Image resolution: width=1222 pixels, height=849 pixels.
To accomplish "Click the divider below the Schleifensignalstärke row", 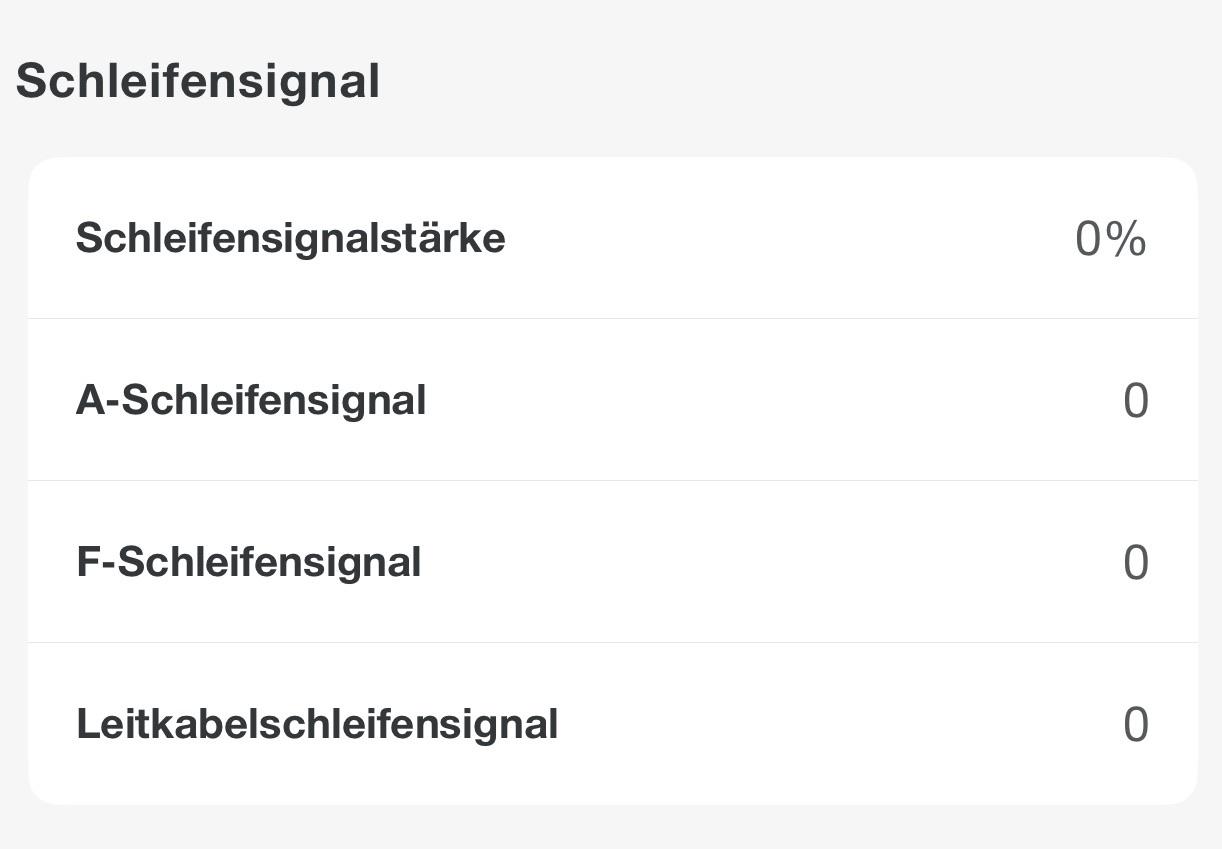I will 613,318.
